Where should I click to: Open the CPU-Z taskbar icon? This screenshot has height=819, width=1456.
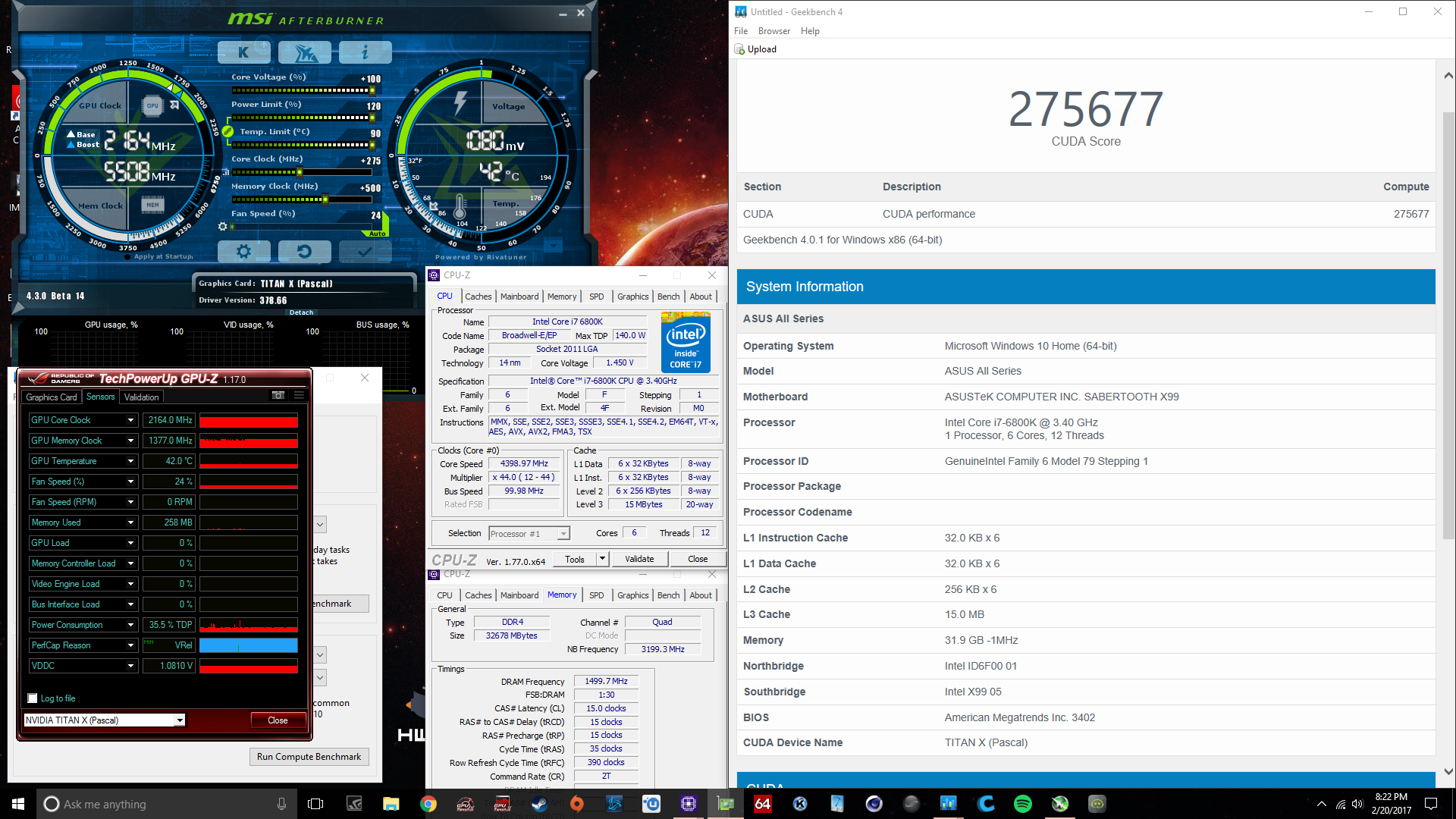click(x=689, y=804)
